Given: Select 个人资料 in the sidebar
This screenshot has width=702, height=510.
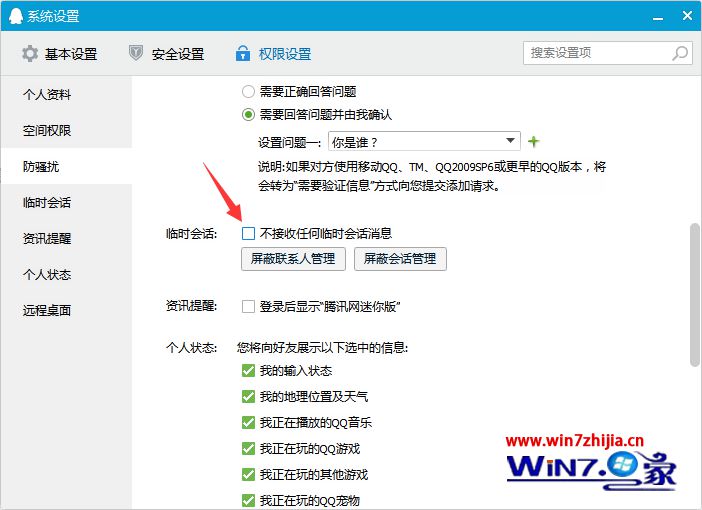Looking at the screenshot, I should pyautogui.click(x=66, y=94).
